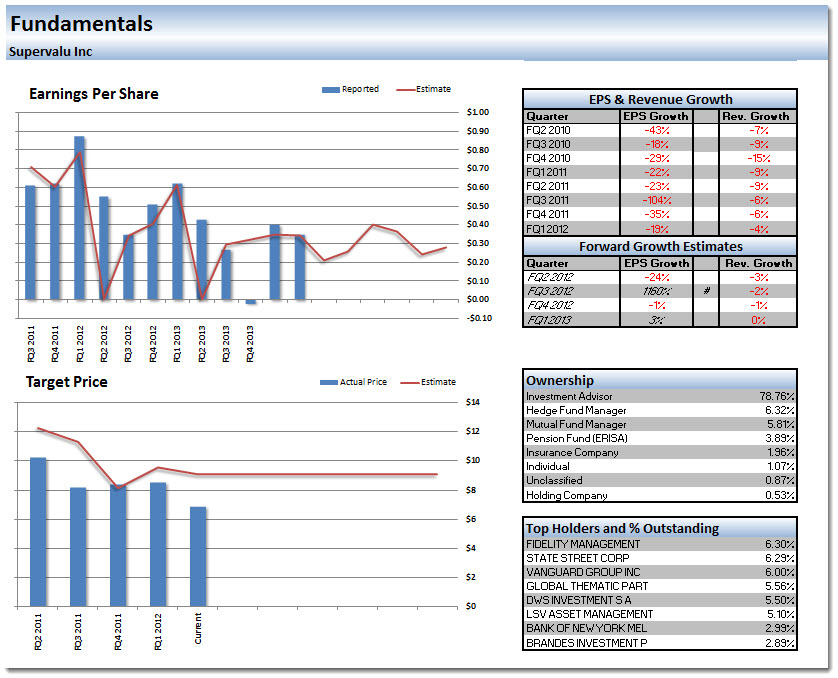838x678 pixels.
Task: Click the FQ2 2011 quarter row label
Action: tap(547, 186)
